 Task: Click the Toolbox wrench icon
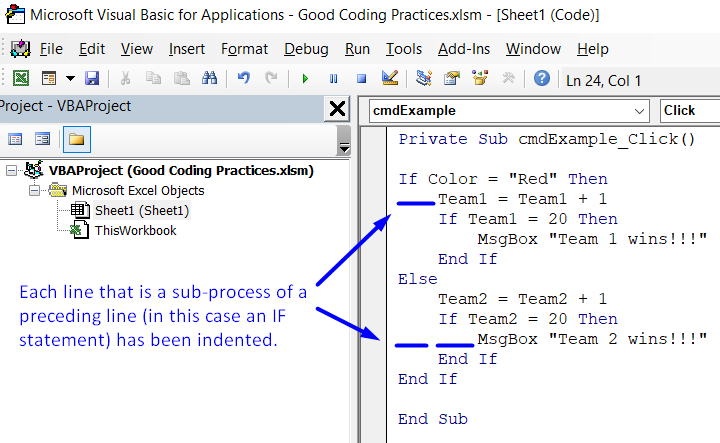508,79
